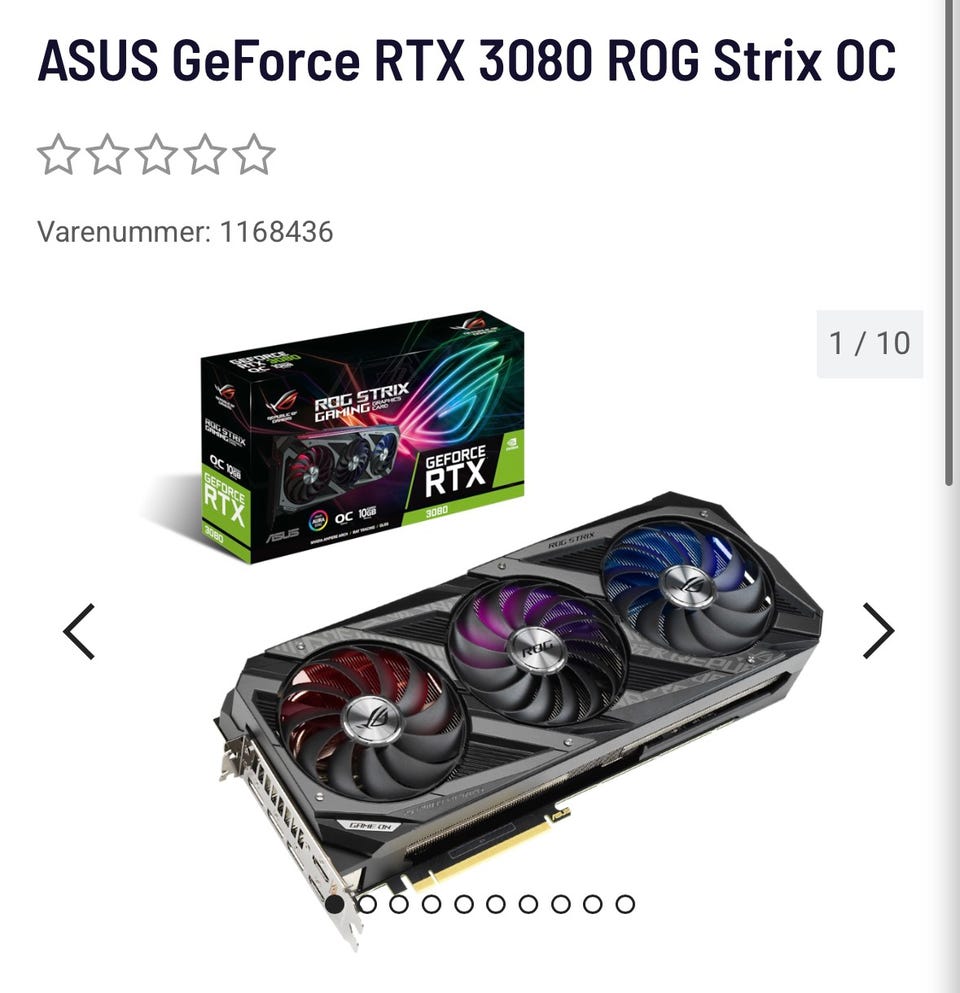The width and height of the screenshot is (960, 993).
Task: Click the third rating star
Action: (156, 154)
